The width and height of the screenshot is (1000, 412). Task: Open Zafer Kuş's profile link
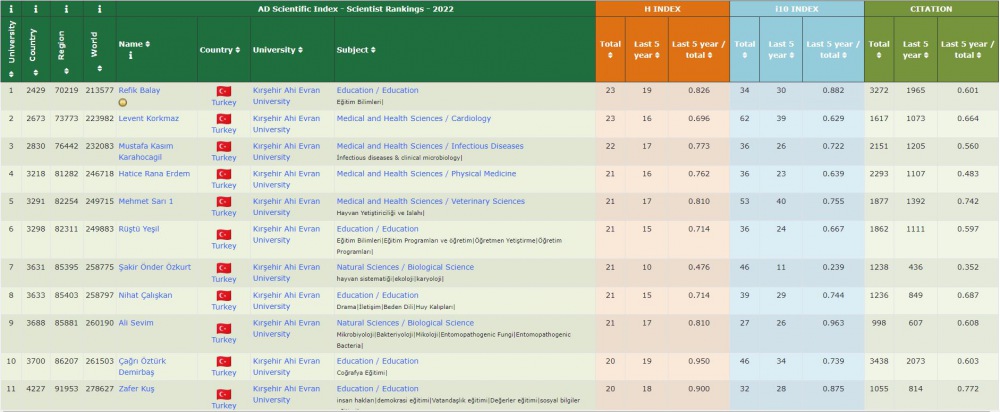pos(136,388)
